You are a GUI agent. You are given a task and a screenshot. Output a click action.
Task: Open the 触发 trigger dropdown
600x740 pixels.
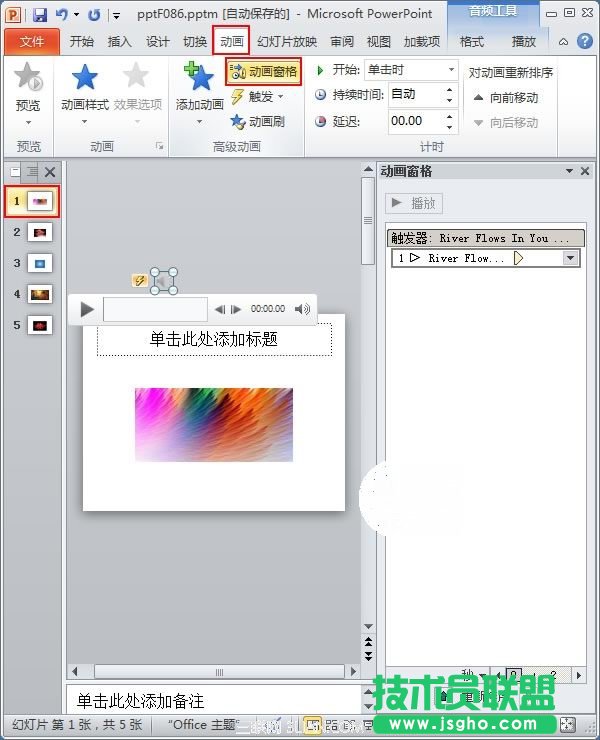257,97
